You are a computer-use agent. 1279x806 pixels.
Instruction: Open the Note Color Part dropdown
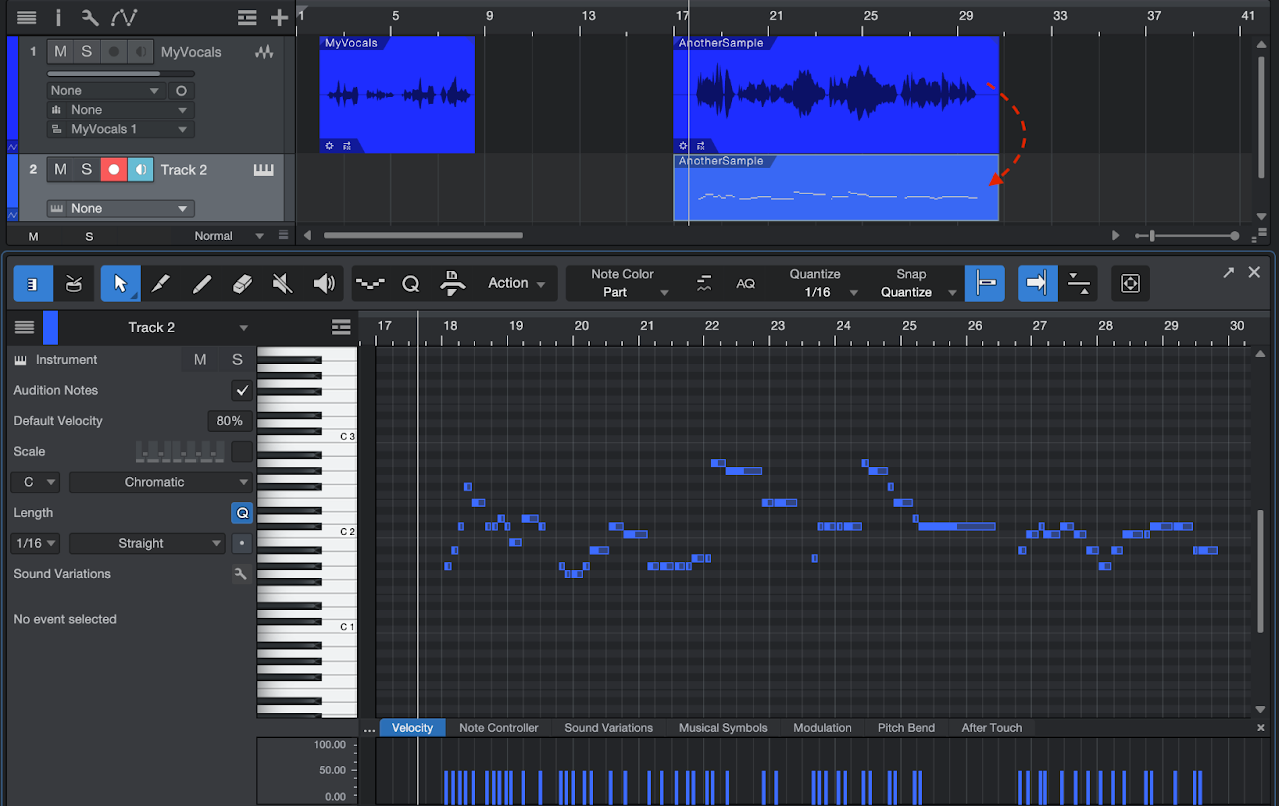(x=630, y=290)
